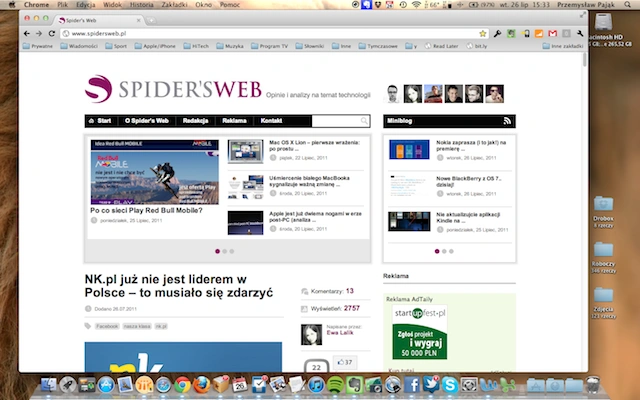Select the second dot of the main article carousel
The height and width of the screenshot is (400, 640).
click(x=224, y=251)
